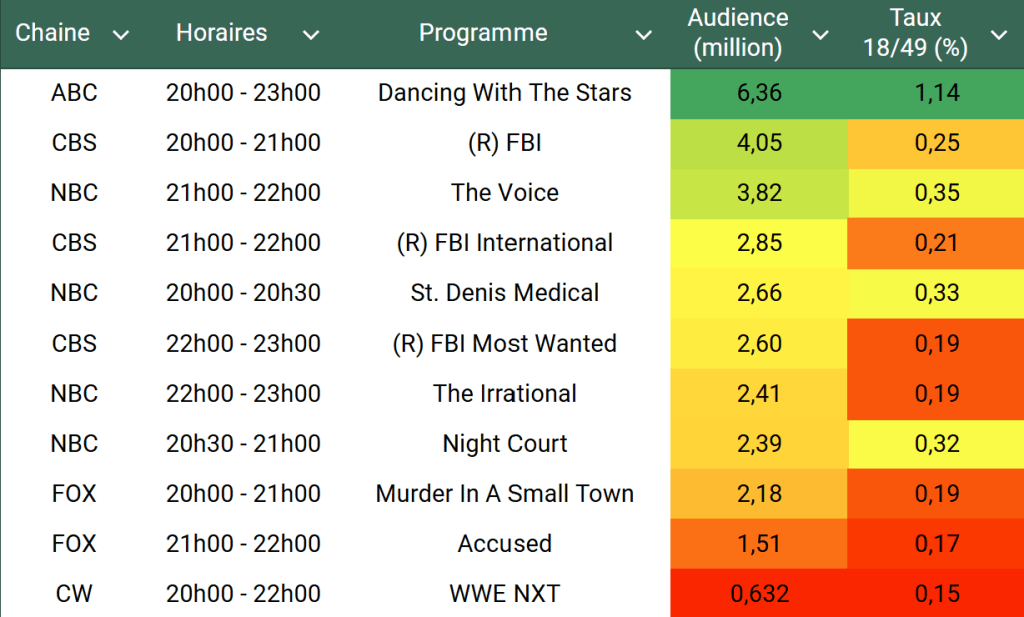Select the St. Denis Medical cell
This screenshot has width=1024, height=617.
click(x=504, y=293)
